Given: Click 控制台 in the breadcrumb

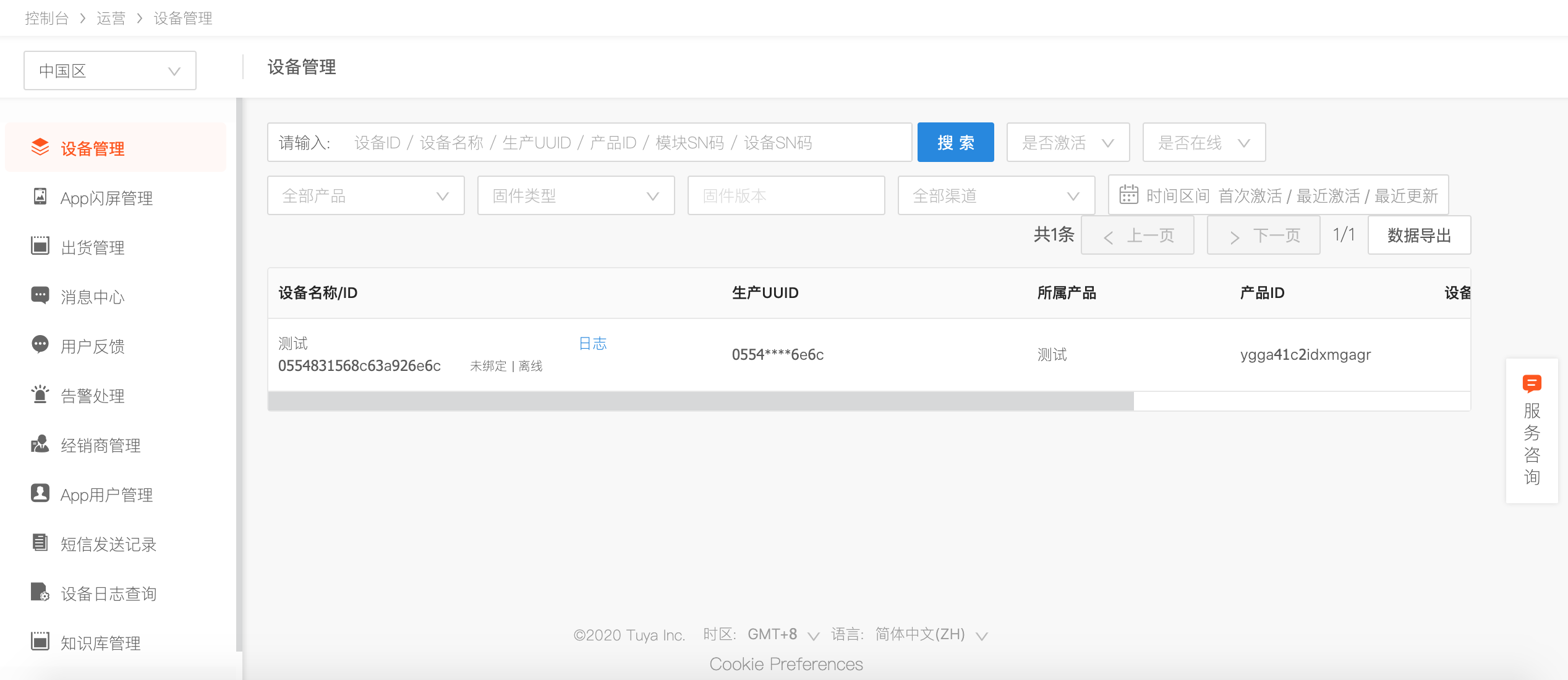Looking at the screenshot, I should (x=46, y=18).
